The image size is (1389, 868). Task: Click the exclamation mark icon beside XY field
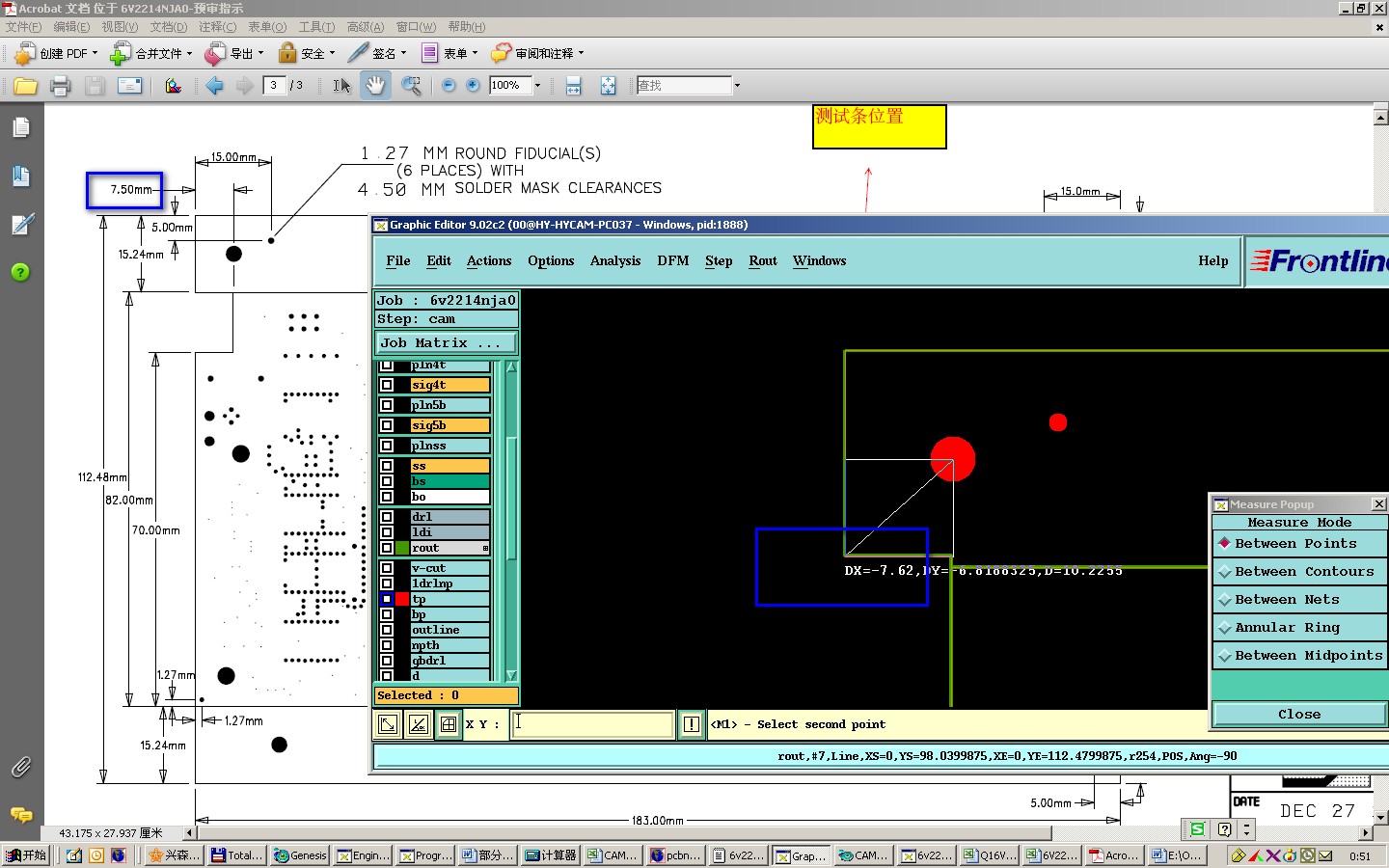pos(692,724)
